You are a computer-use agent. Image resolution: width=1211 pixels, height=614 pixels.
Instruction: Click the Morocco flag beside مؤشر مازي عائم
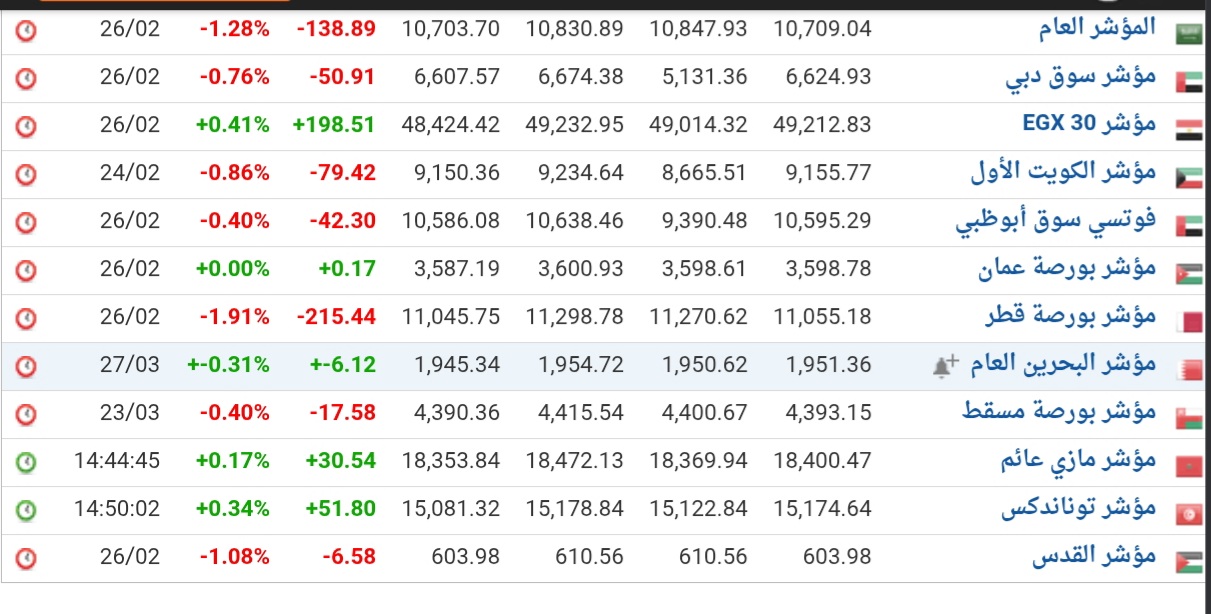click(x=1189, y=464)
